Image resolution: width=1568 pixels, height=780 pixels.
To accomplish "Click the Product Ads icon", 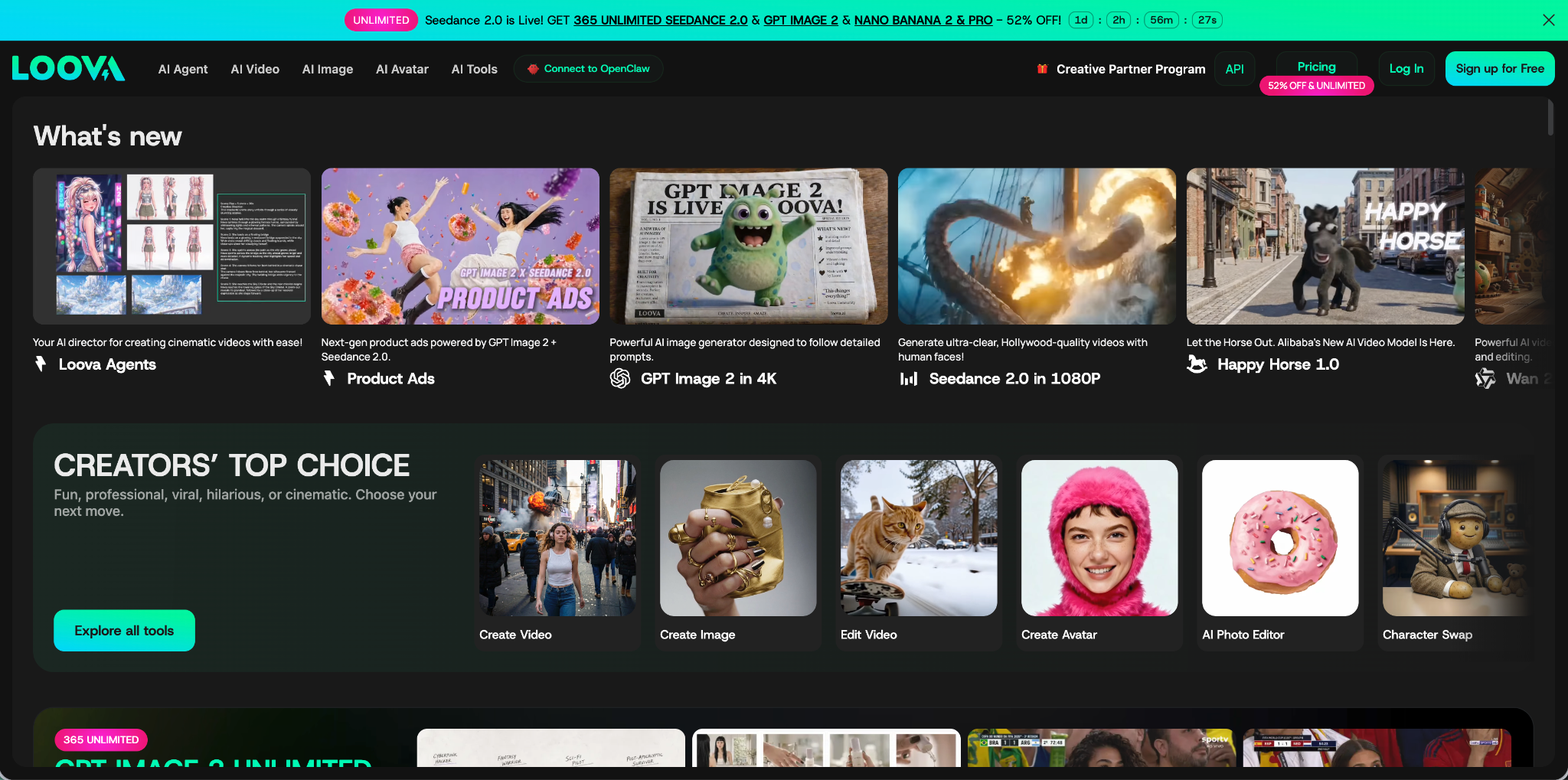I will tap(329, 378).
